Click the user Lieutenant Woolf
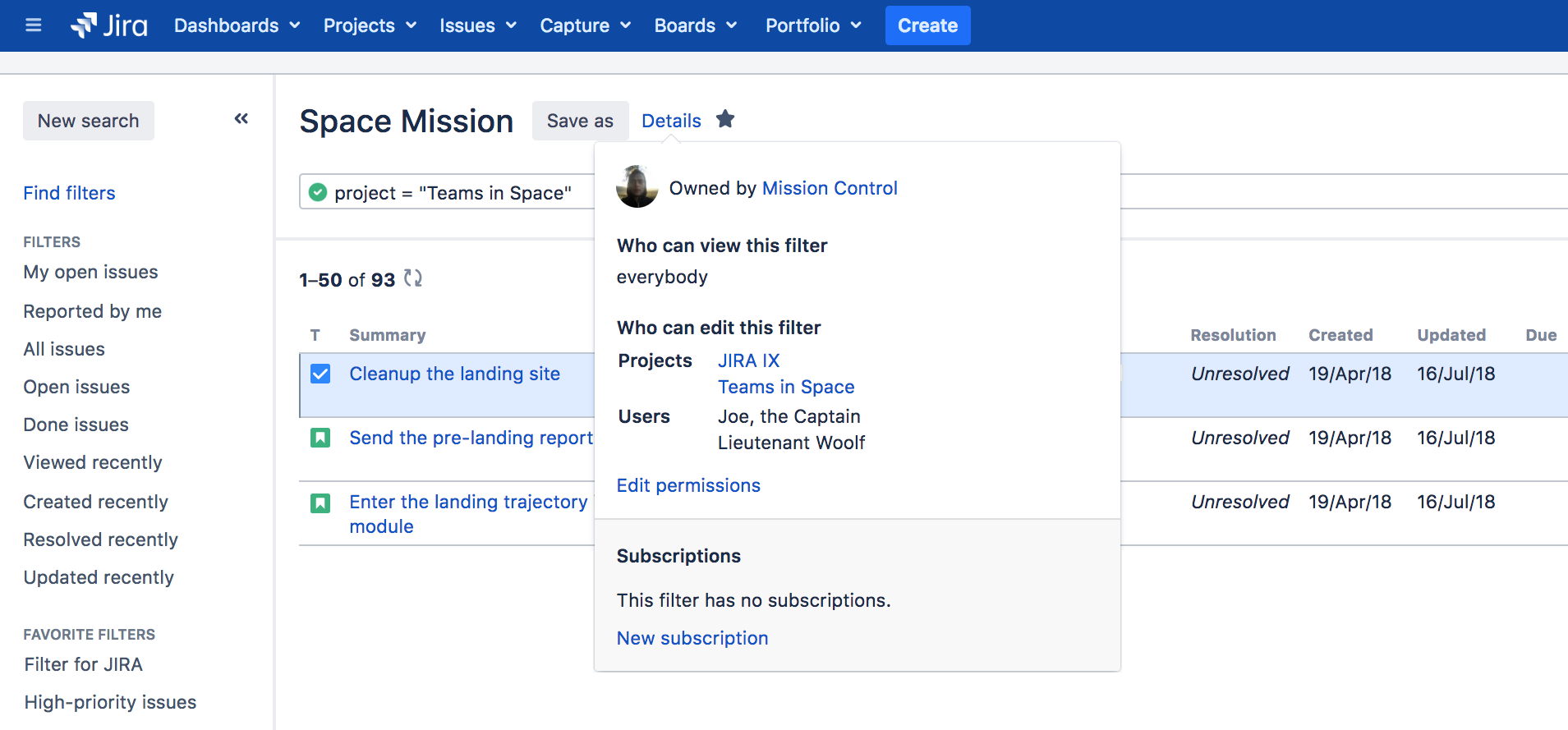1568x730 pixels. [x=792, y=443]
